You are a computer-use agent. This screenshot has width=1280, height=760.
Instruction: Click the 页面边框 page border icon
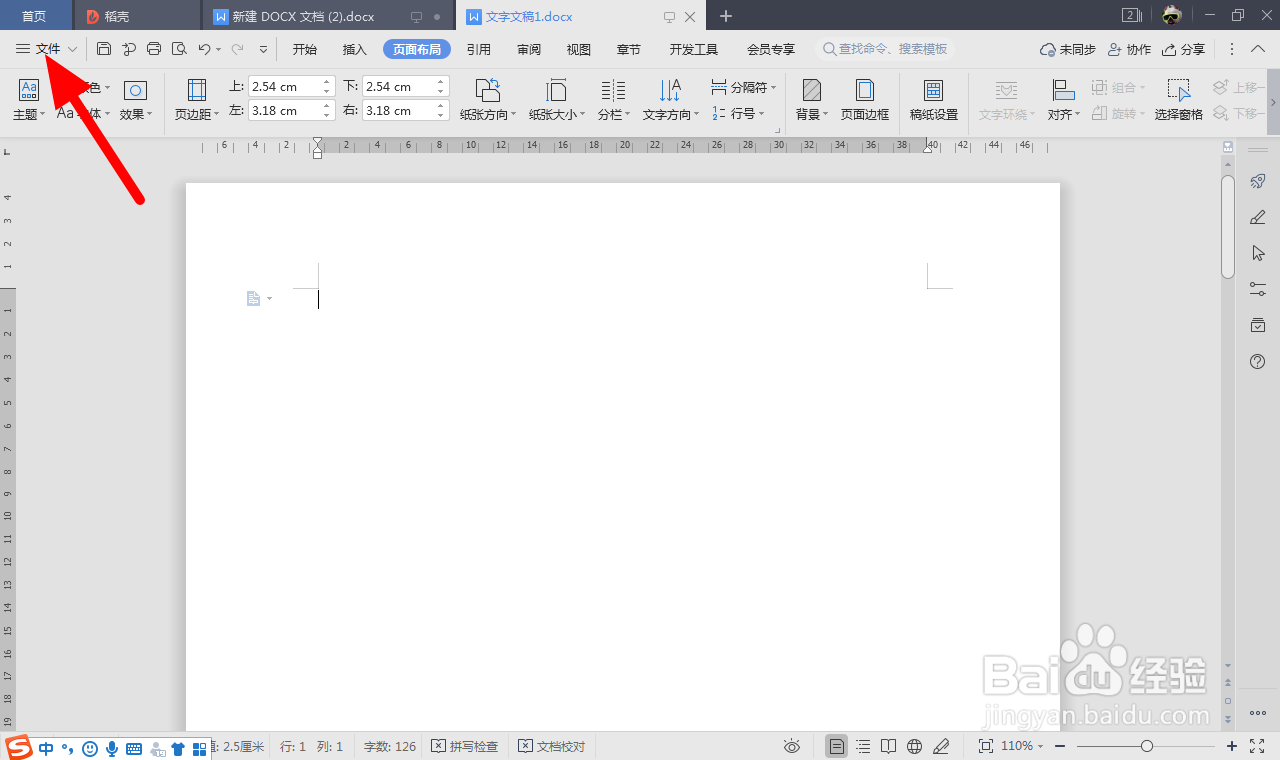(x=864, y=91)
